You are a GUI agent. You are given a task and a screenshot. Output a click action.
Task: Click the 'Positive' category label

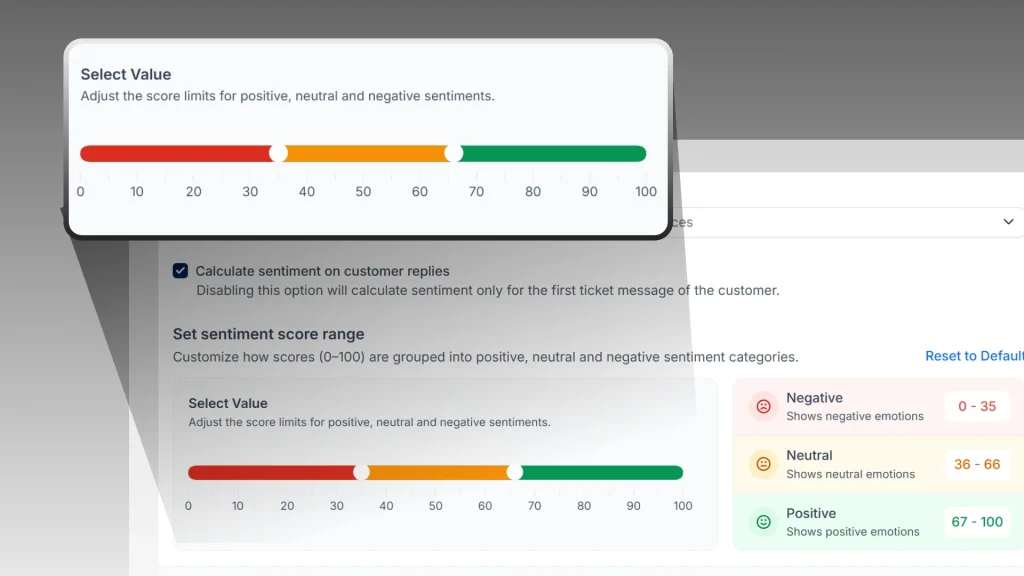pos(811,513)
